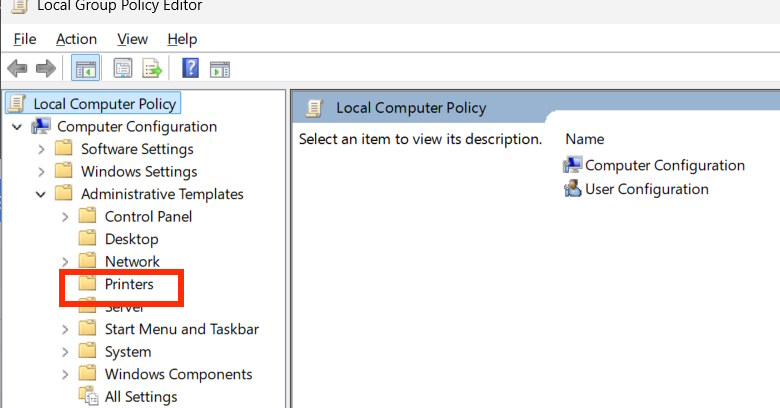Click the Computer Configuration monitor icon in tree
Image resolution: width=780 pixels, height=408 pixels.
point(41,126)
